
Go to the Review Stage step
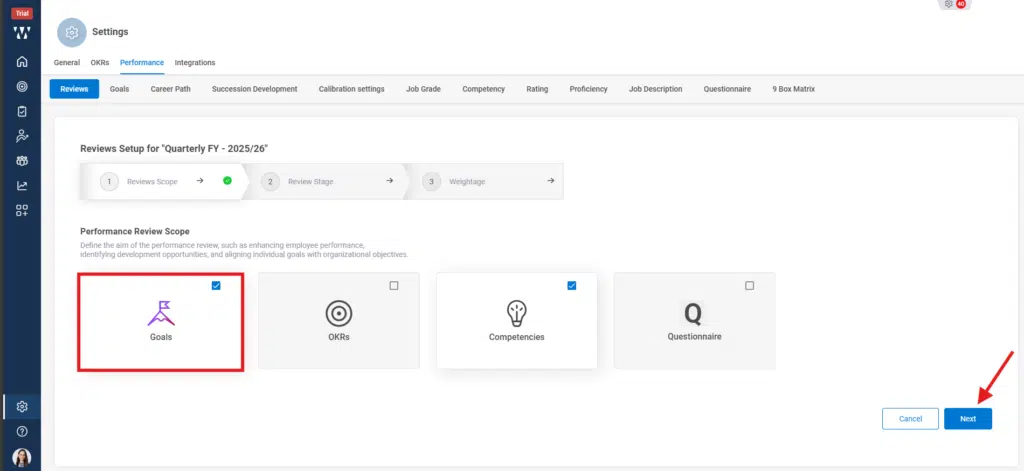pyautogui.click(x=312, y=182)
